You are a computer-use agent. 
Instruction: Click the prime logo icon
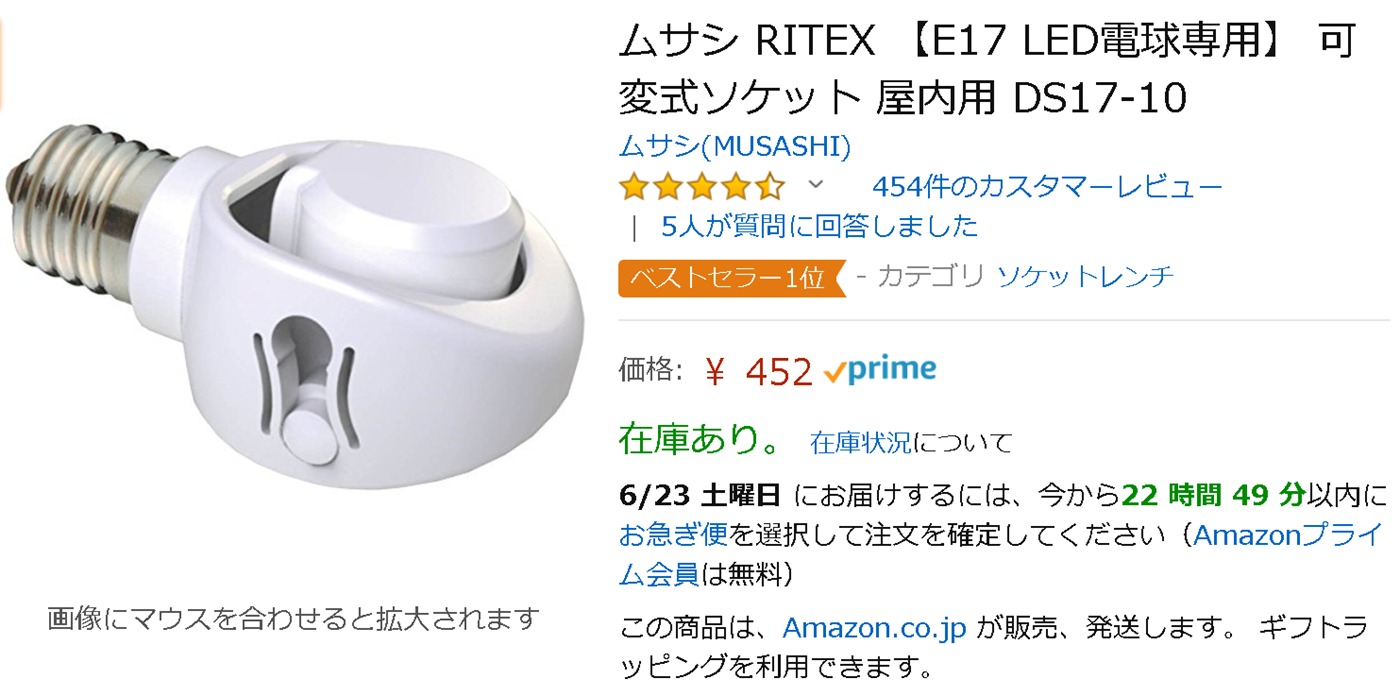tap(892, 371)
